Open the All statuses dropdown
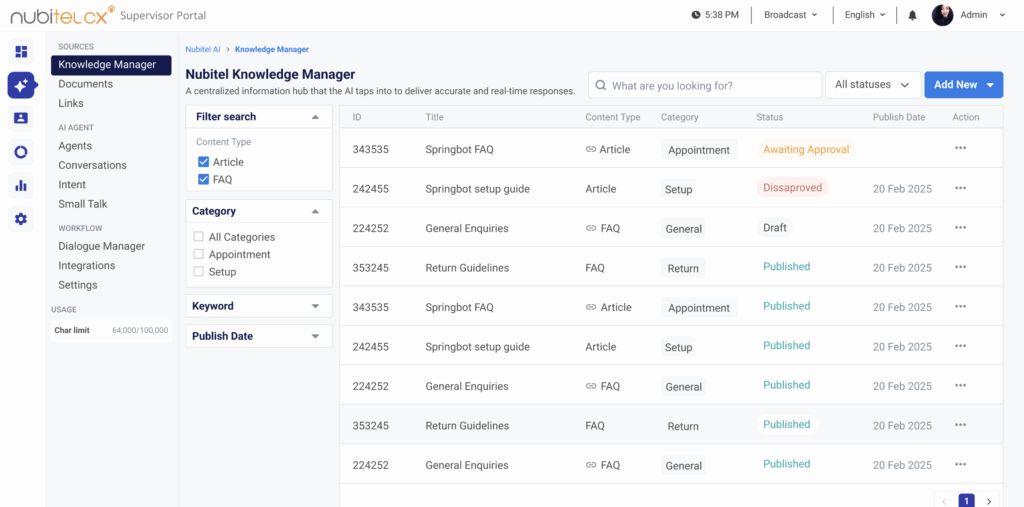 [x=873, y=85]
